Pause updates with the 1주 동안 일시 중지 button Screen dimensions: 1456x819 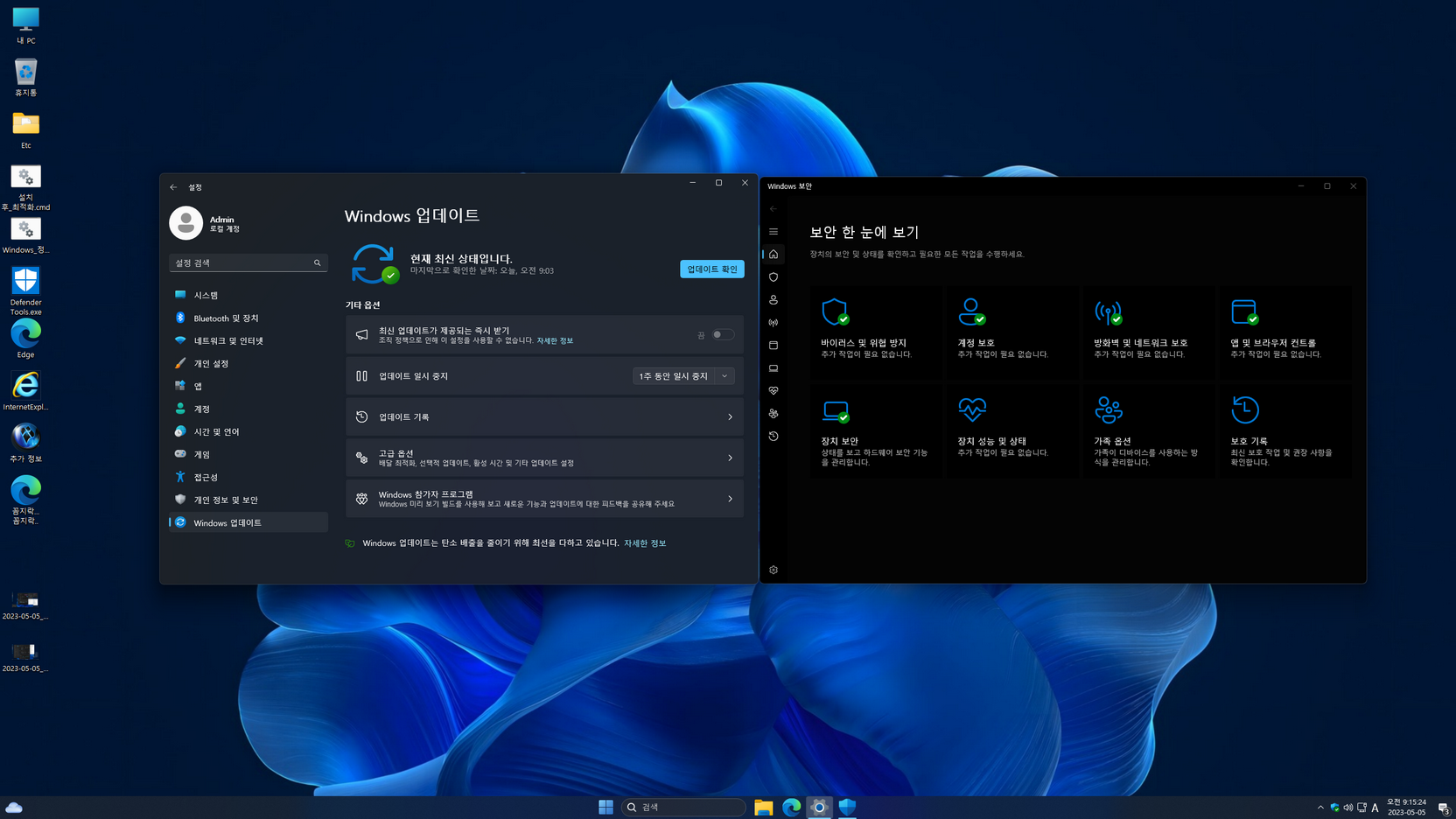tap(673, 376)
